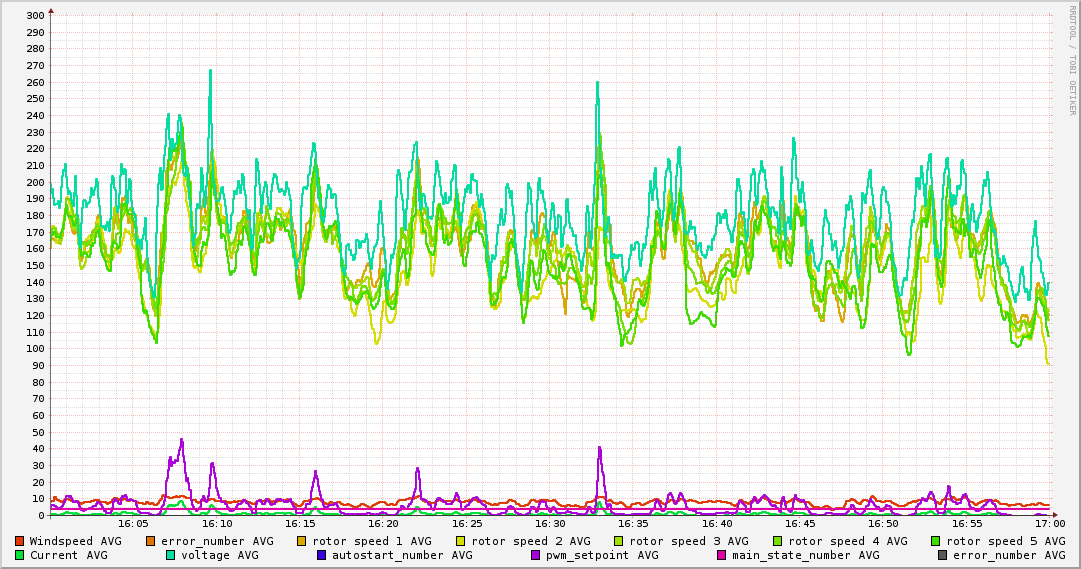
Task: Click the Current AVG legend swatch
Action: (x=19, y=555)
